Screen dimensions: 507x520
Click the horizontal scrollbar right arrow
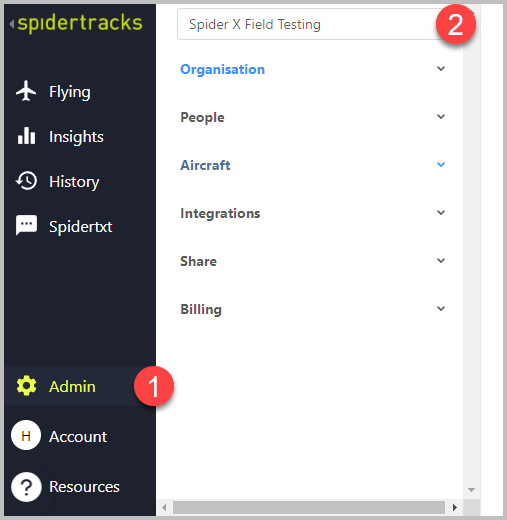coord(455,508)
